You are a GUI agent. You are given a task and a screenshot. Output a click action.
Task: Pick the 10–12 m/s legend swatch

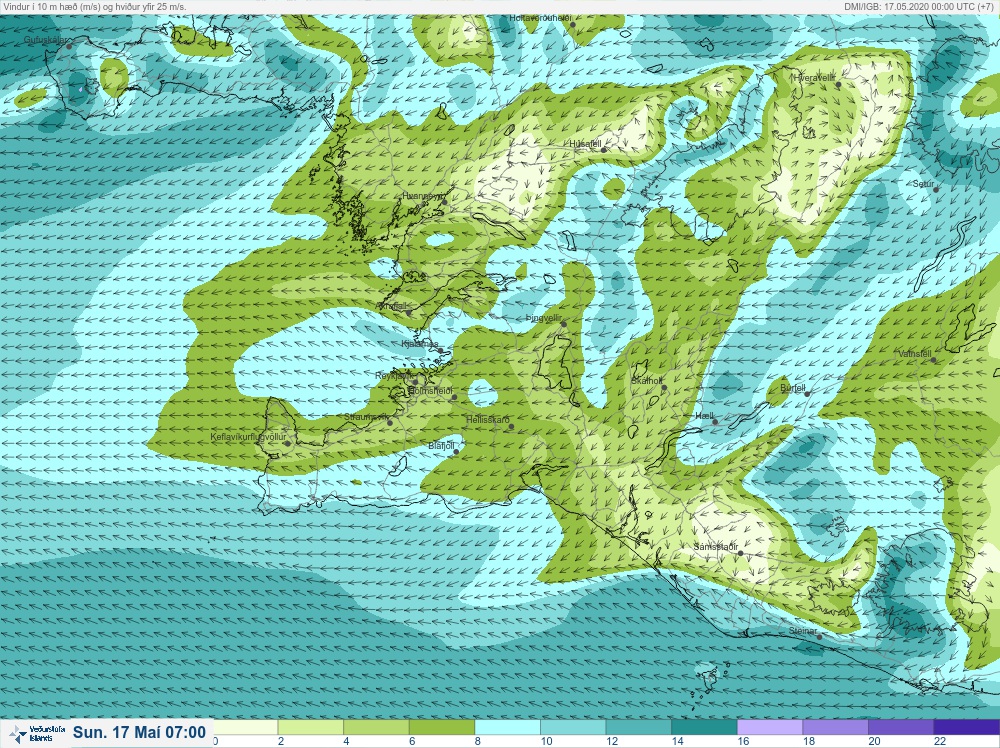click(573, 728)
